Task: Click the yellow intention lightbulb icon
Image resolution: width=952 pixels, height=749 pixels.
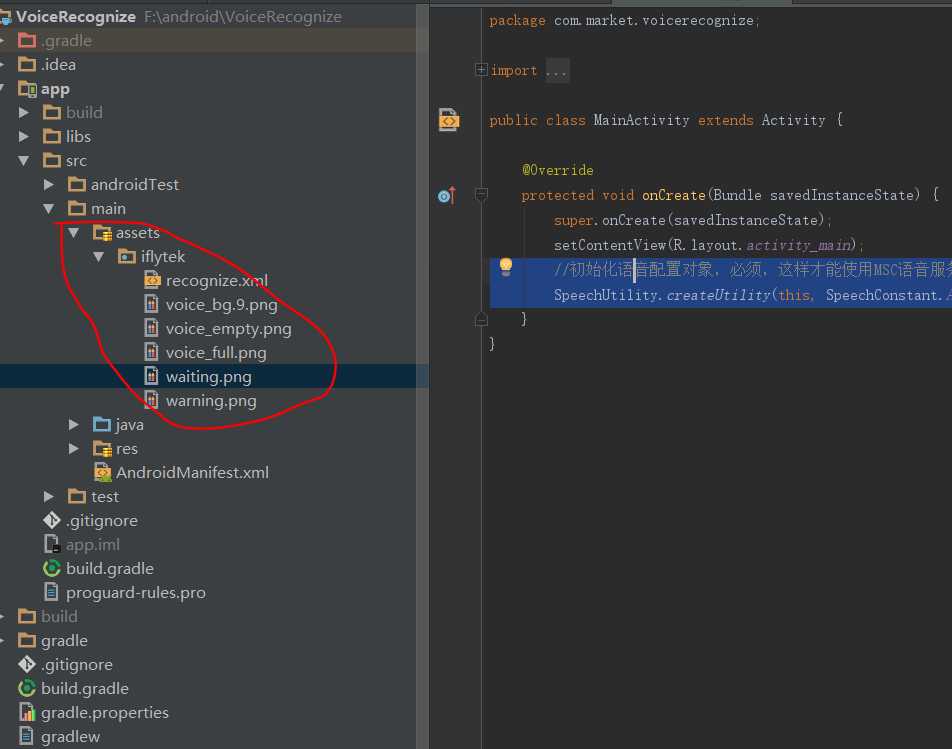Action: [x=505, y=267]
